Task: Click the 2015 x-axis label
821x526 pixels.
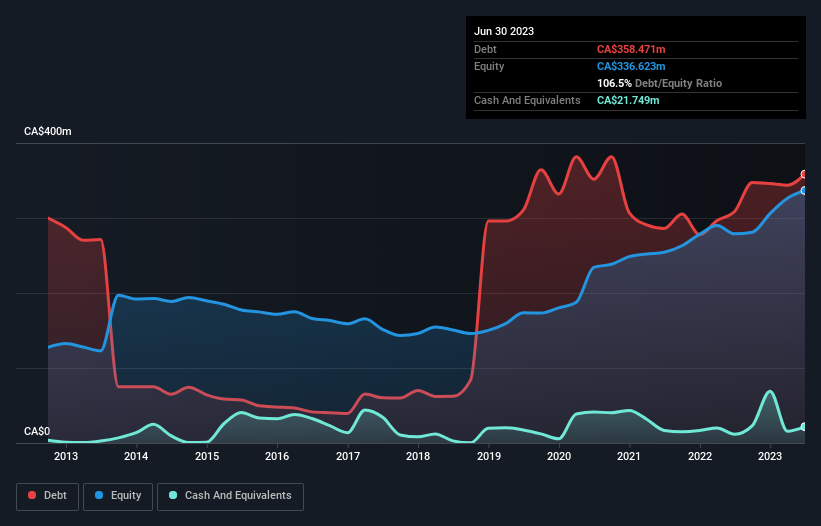Action: click(207, 456)
